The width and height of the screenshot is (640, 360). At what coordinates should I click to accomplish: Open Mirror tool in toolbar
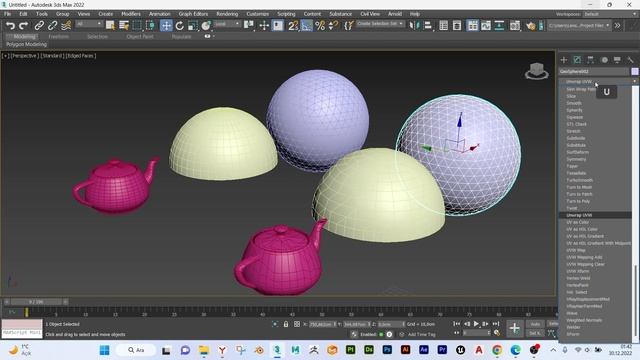click(x=414, y=26)
